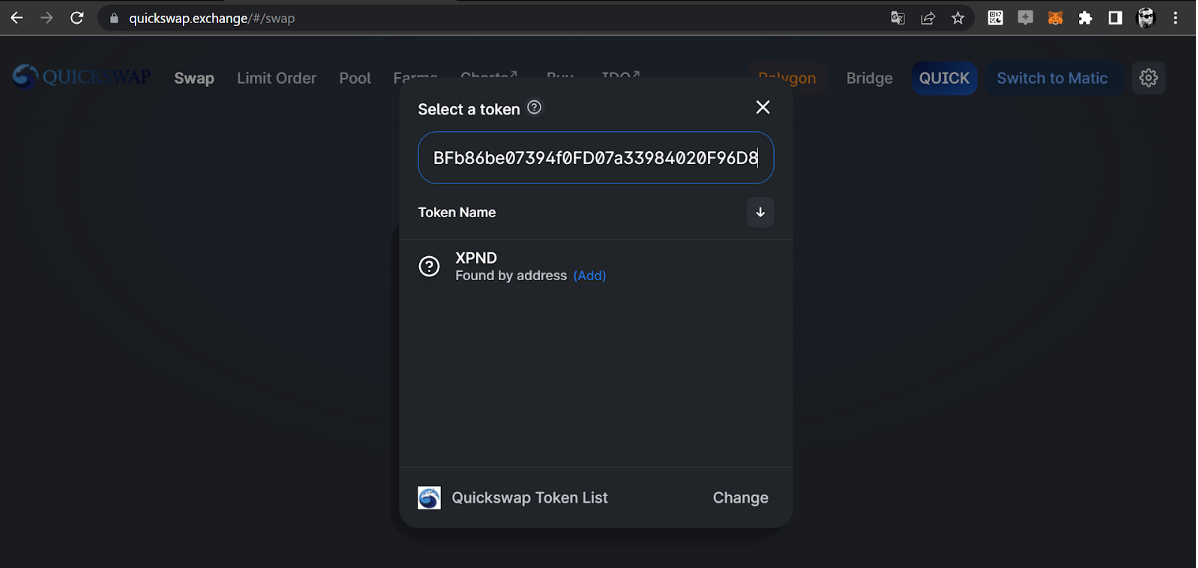The width and height of the screenshot is (1198, 568).
Task: Click Change token list button
Action: point(740,498)
